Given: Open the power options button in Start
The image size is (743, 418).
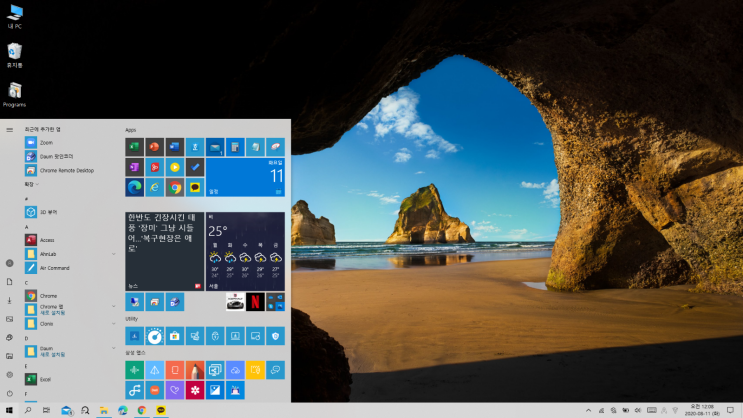Looking at the screenshot, I should [9, 394].
